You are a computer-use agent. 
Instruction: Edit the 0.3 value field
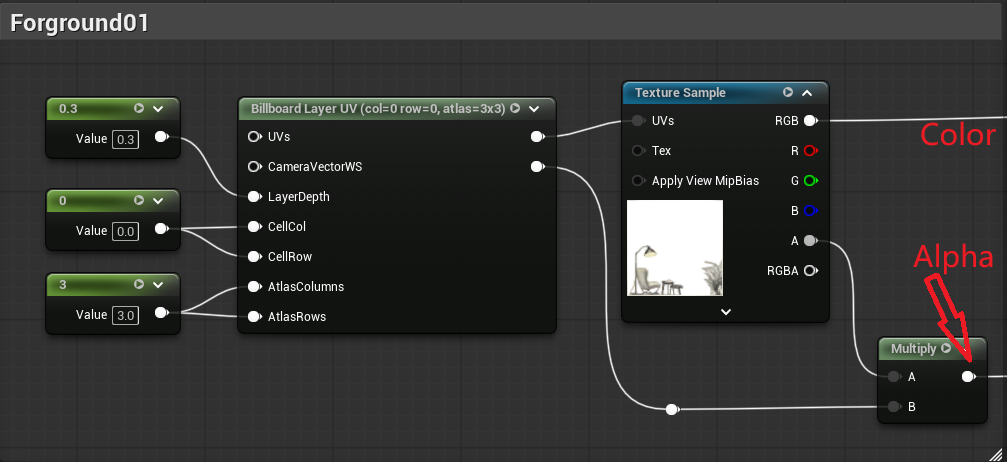(125, 139)
